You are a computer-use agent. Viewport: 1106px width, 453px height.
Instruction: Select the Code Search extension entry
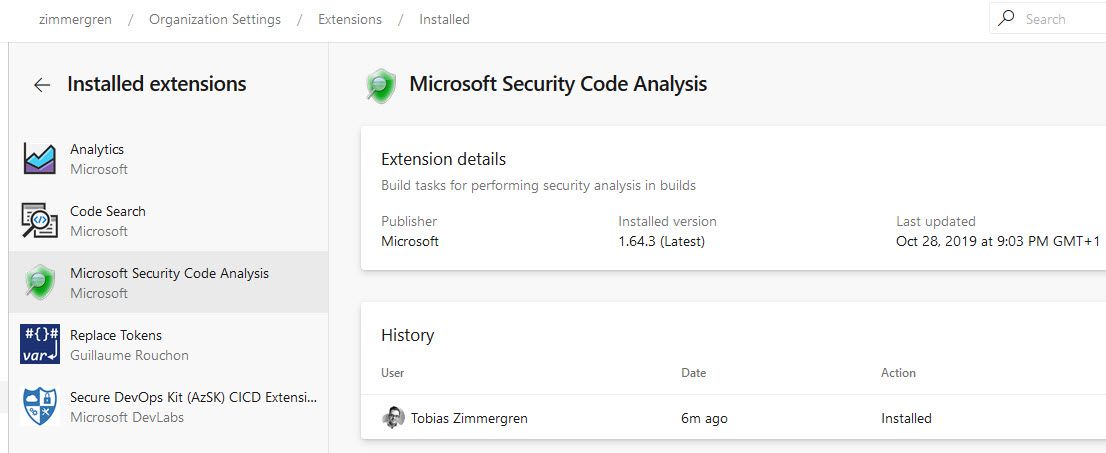click(x=108, y=212)
